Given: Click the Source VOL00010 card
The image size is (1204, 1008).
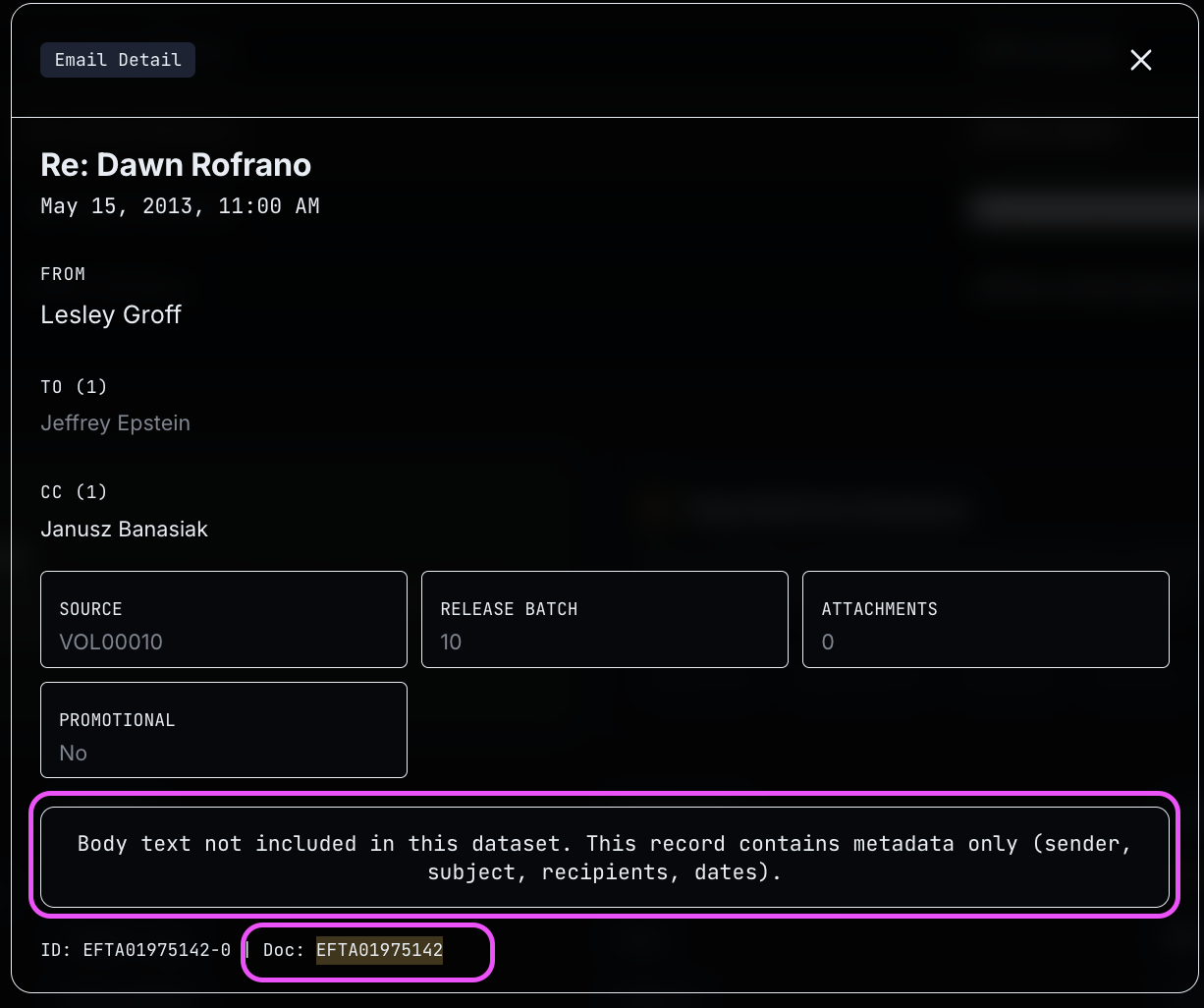Looking at the screenshot, I should [x=224, y=620].
